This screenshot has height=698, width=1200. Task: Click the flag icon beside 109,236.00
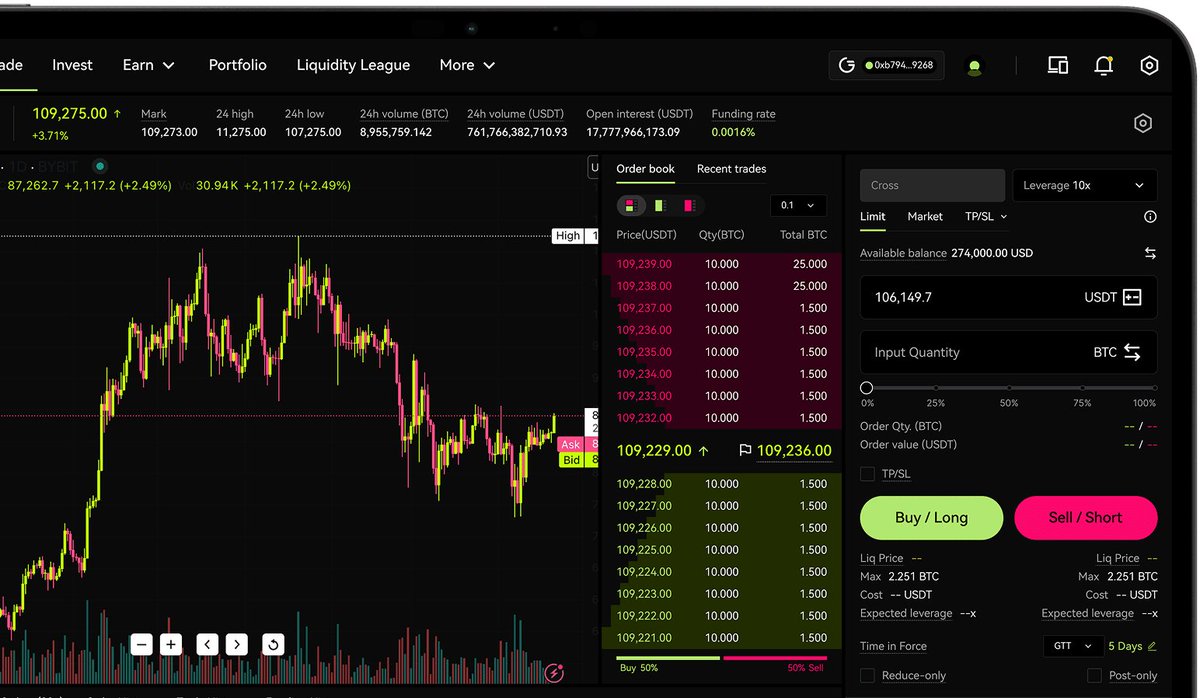pos(745,451)
